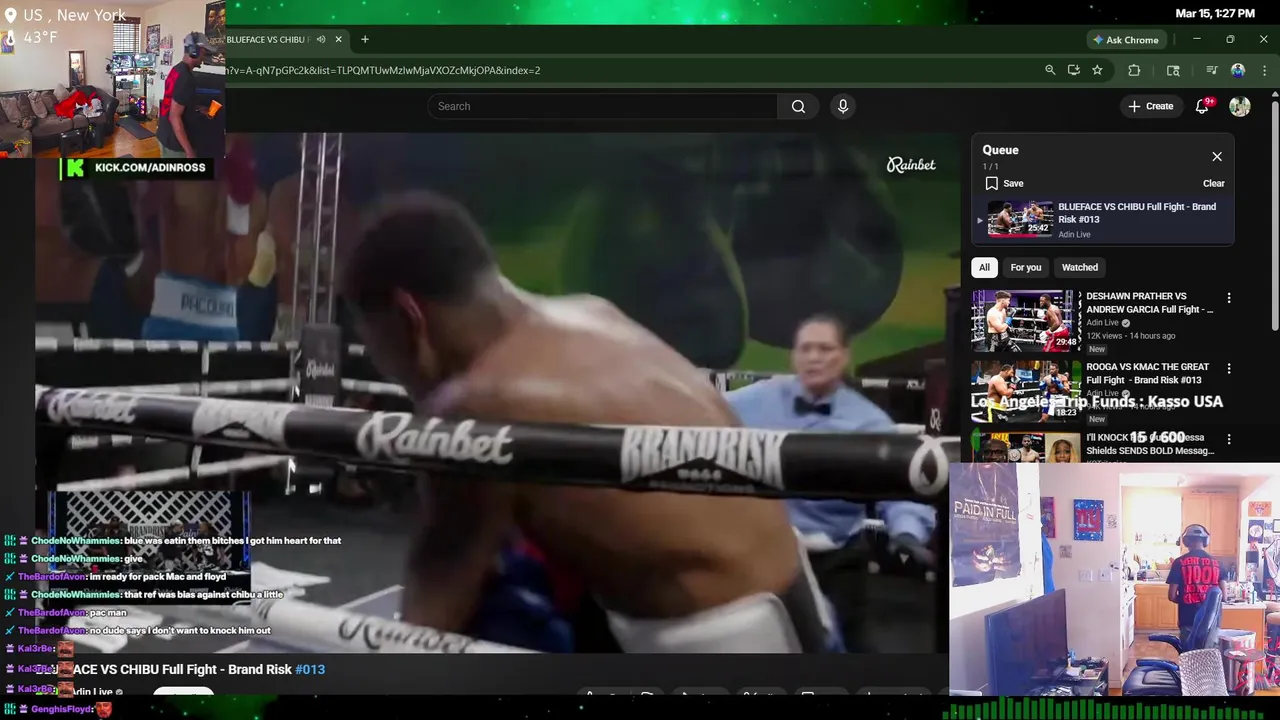Select the All filter chip
The width and height of the screenshot is (1280, 720).
click(x=984, y=267)
